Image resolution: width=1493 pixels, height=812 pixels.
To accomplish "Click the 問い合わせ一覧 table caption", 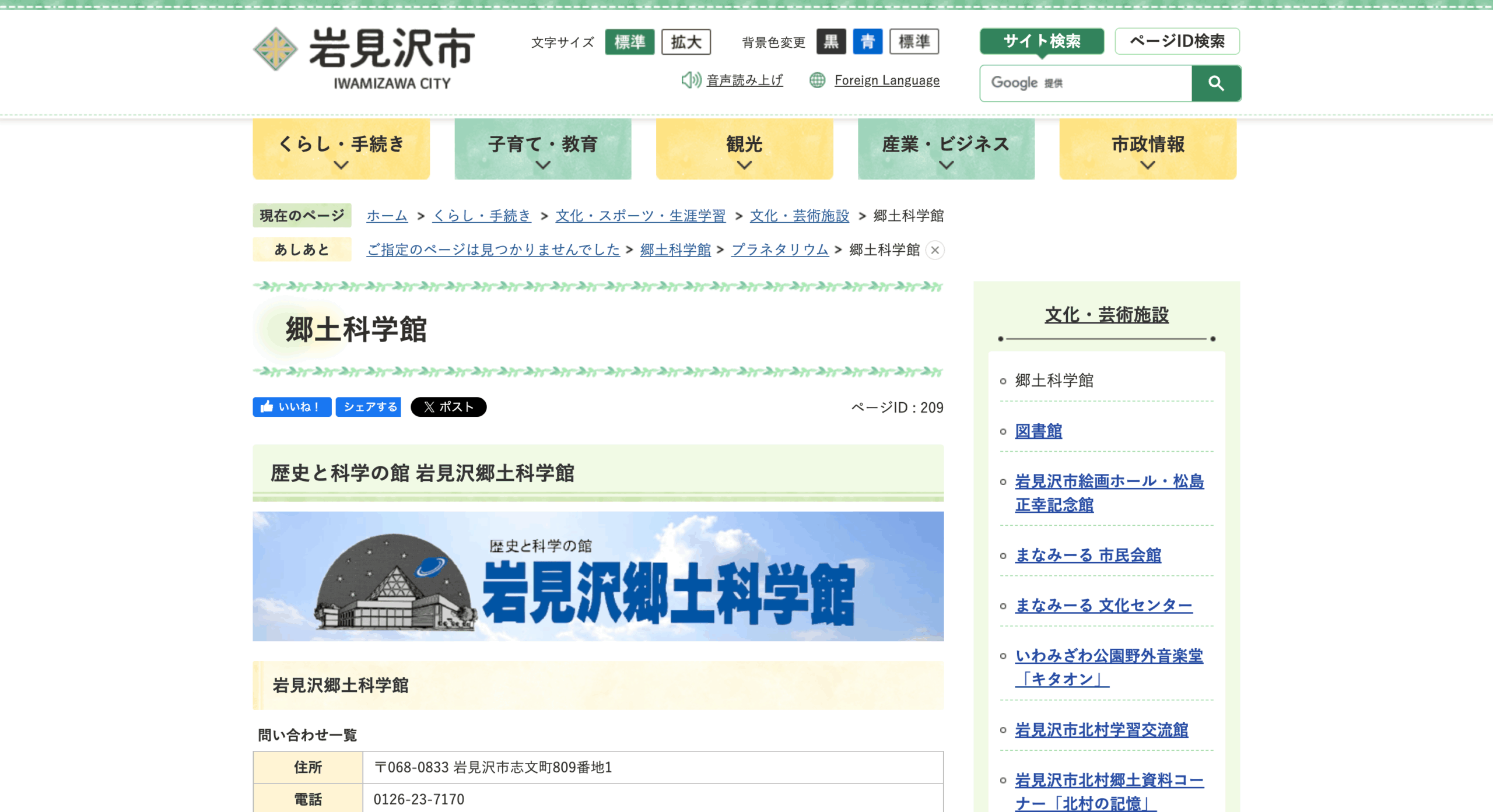I will (307, 735).
